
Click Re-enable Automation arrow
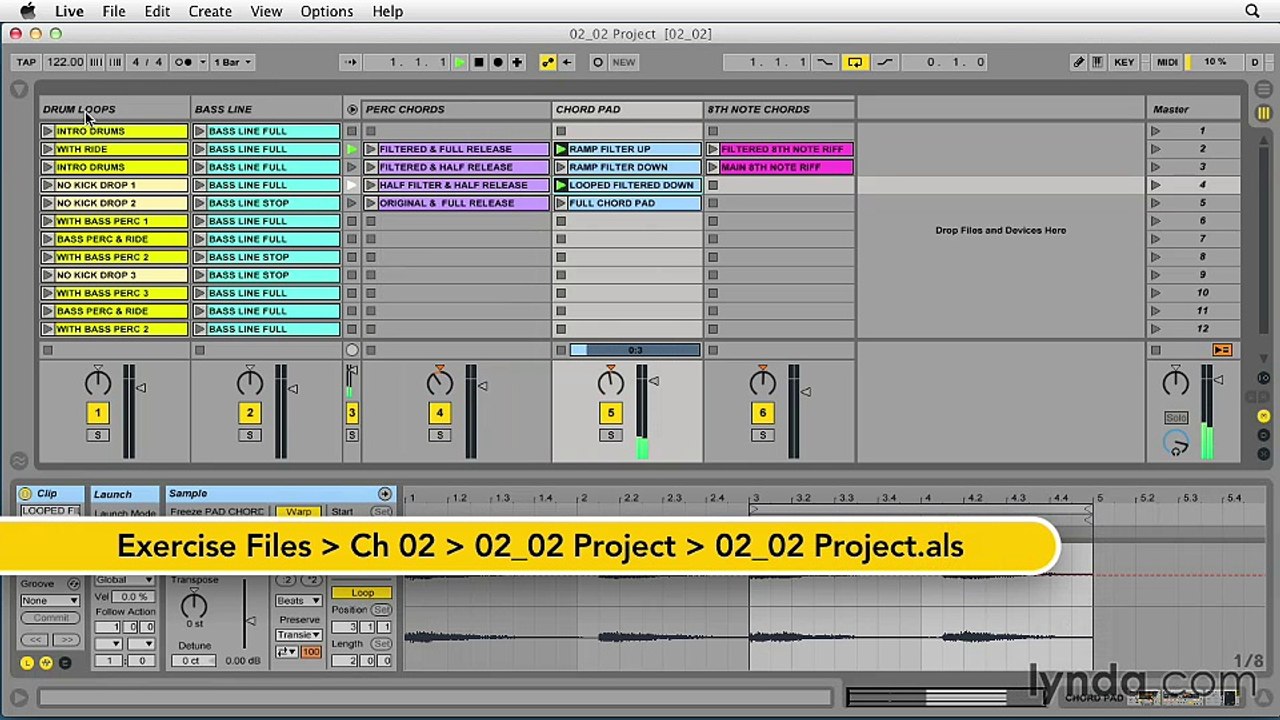pyautogui.click(x=567, y=62)
